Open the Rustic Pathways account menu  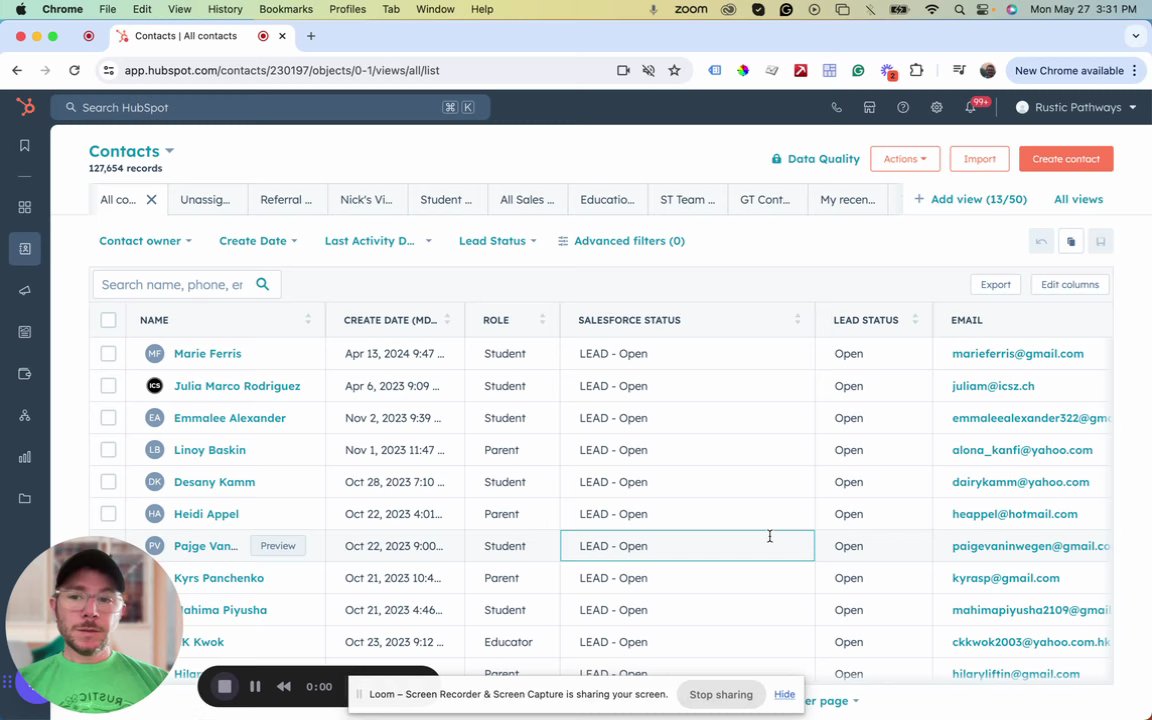1076,107
